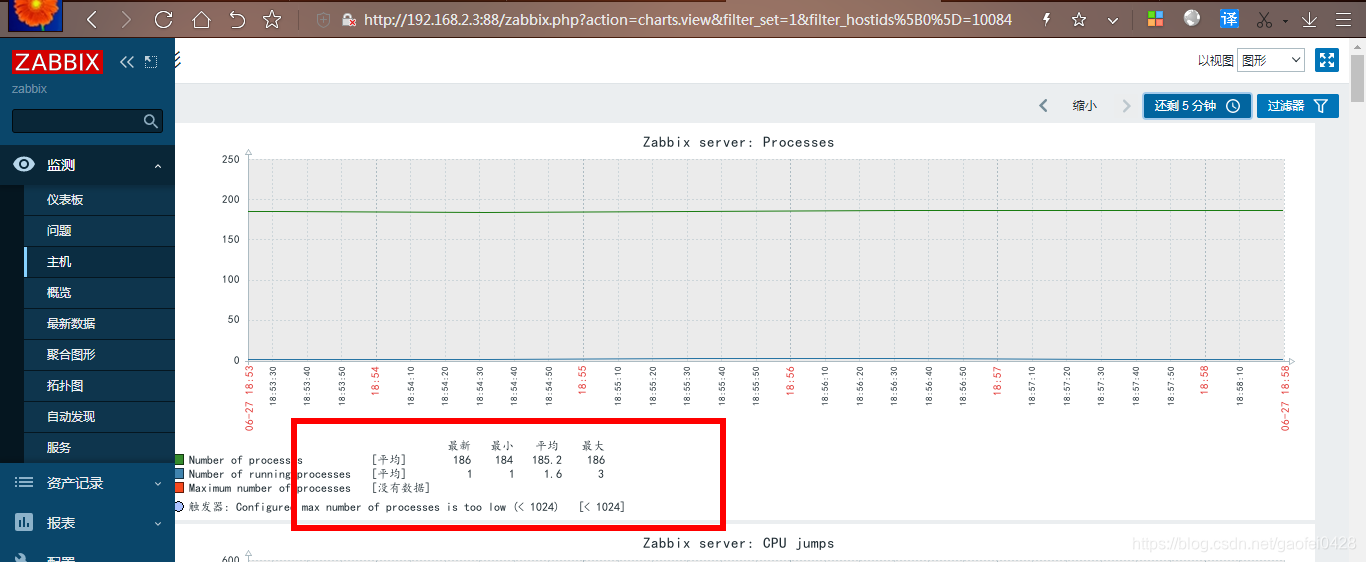The width and height of the screenshot is (1366, 562).
Task: Click the magnifier icon in sidebar search
Action: 151,121
